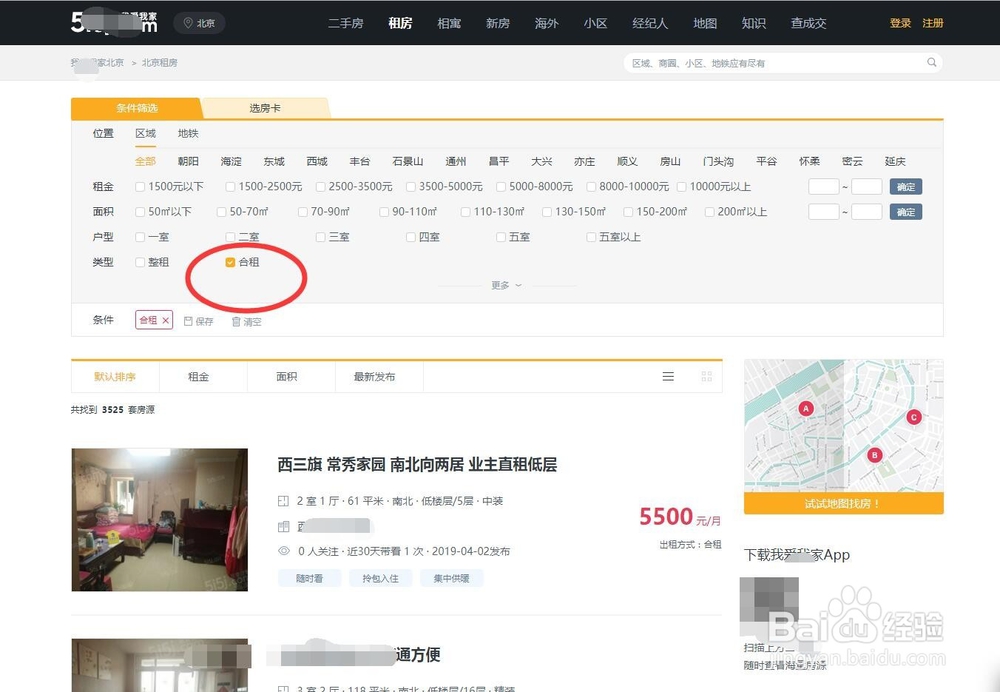The height and width of the screenshot is (692, 1000).
Task: Click the 注册 register link
Action: [933, 23]
